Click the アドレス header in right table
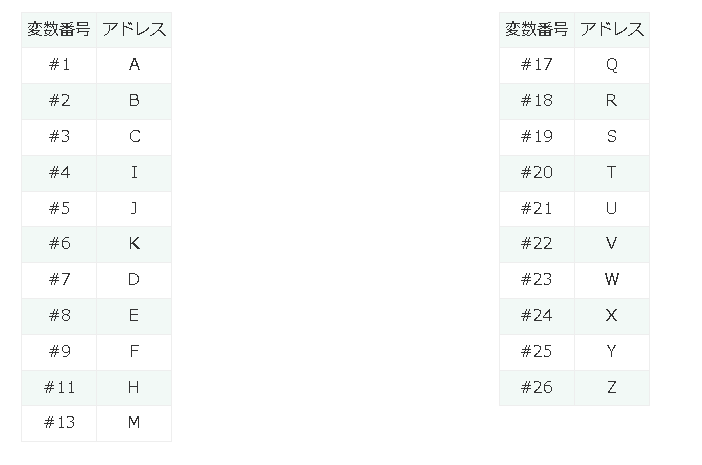The height and width of the screenshot is (465, 702). coord(612,29)
